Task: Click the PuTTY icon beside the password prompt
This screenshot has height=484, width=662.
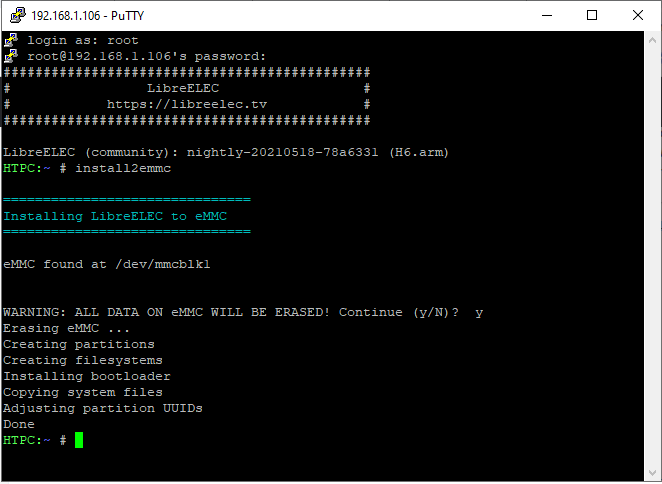Action: (11, 56)
